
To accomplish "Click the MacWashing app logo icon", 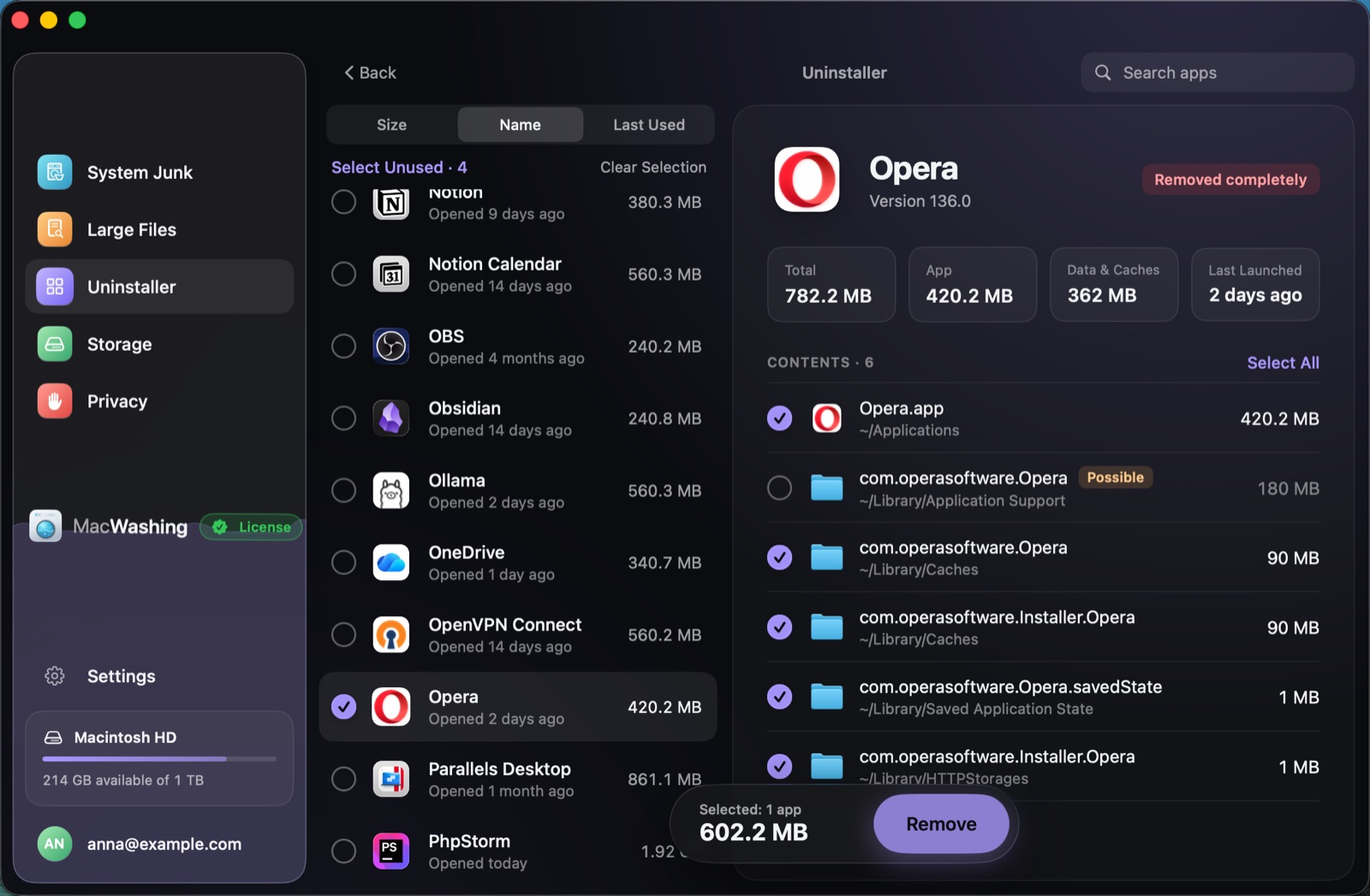I will click(45, 526).
